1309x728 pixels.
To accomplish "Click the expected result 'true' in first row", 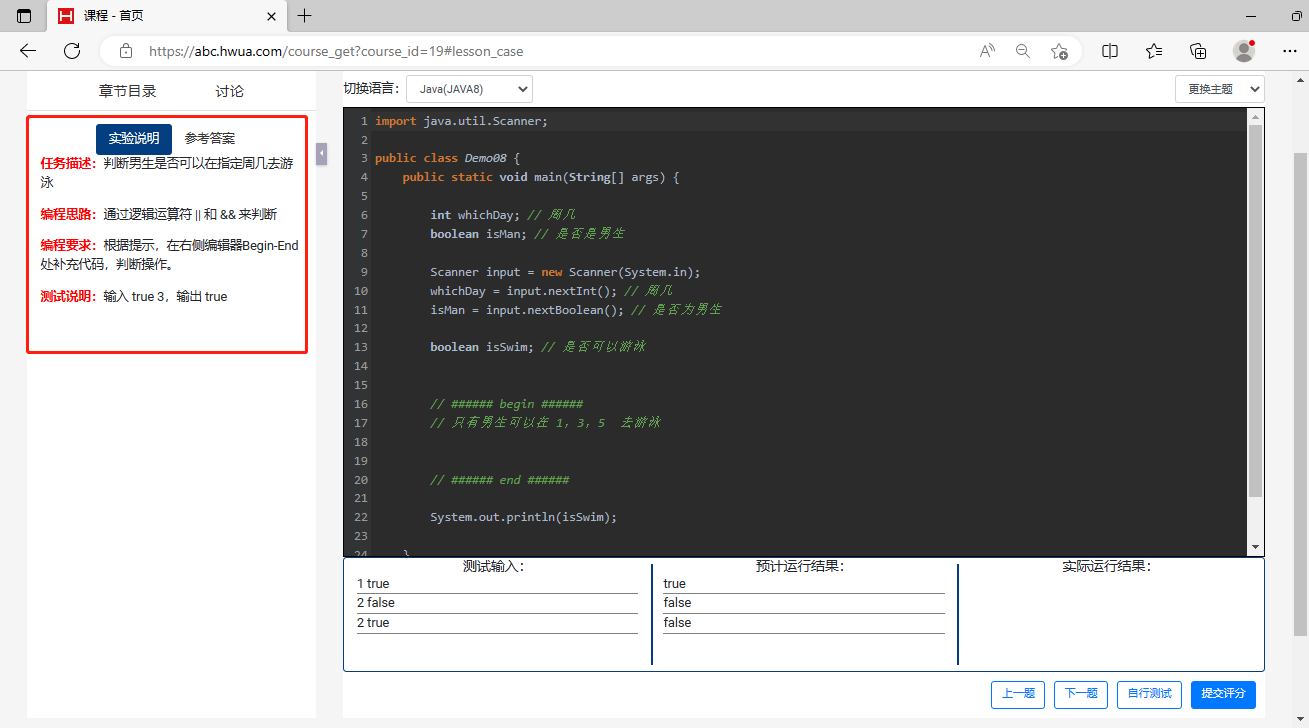I will point(675,584).
